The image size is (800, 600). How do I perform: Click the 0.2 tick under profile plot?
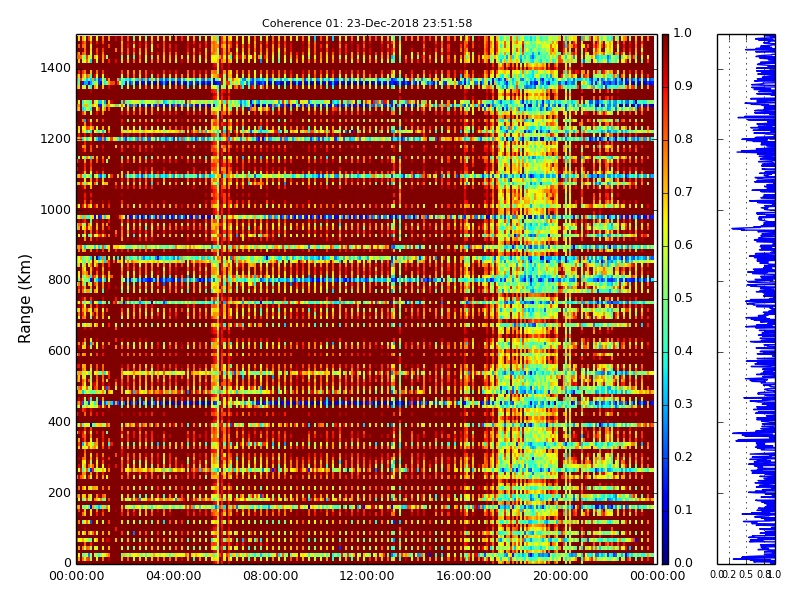[729, 575]
